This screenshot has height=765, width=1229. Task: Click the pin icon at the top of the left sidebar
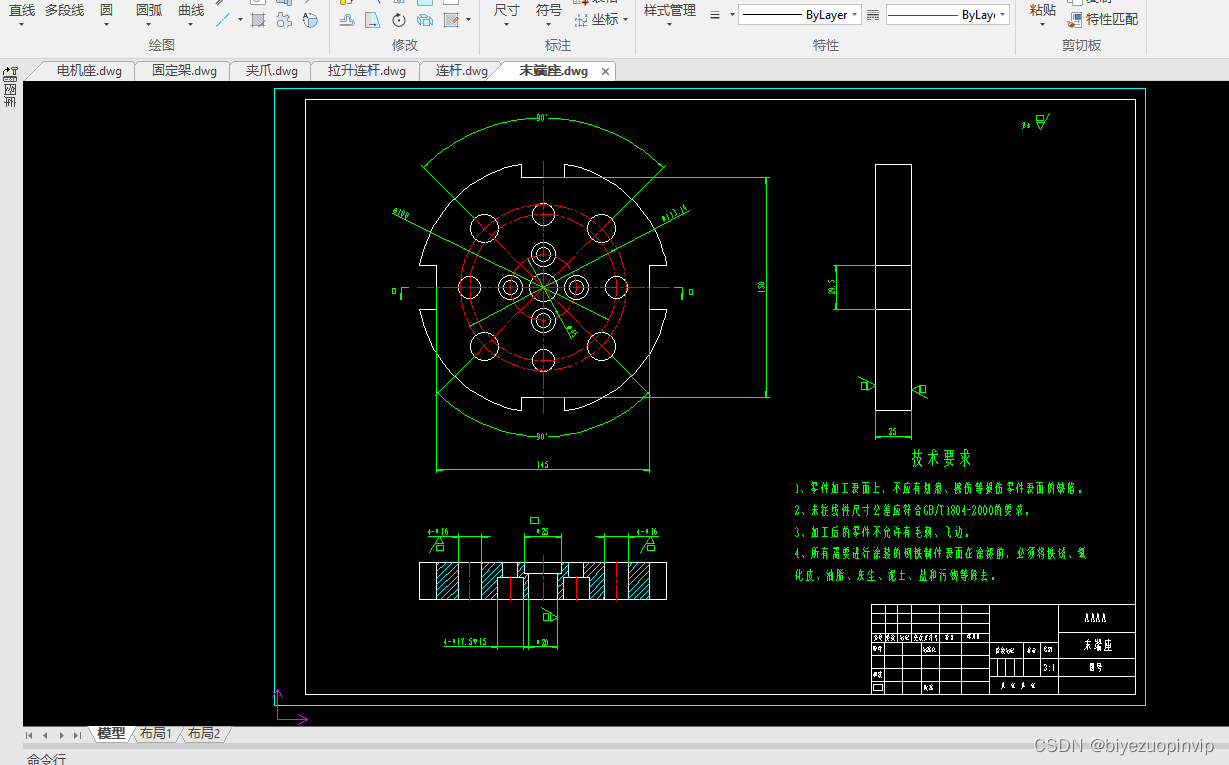pos(10,73)
